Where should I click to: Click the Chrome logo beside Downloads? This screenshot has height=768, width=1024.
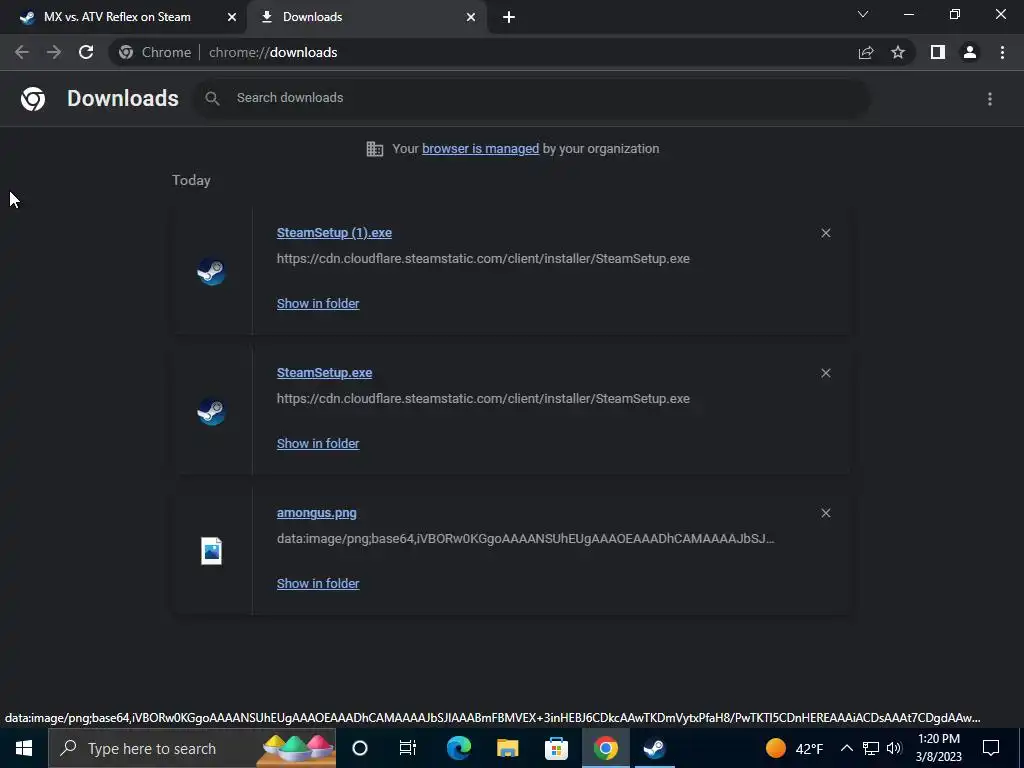33,99
